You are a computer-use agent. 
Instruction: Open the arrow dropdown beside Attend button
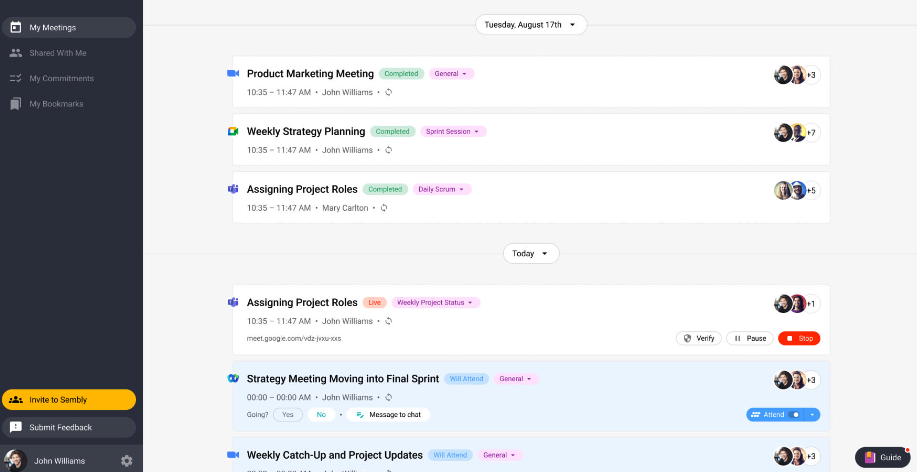[x=812, y=415]
